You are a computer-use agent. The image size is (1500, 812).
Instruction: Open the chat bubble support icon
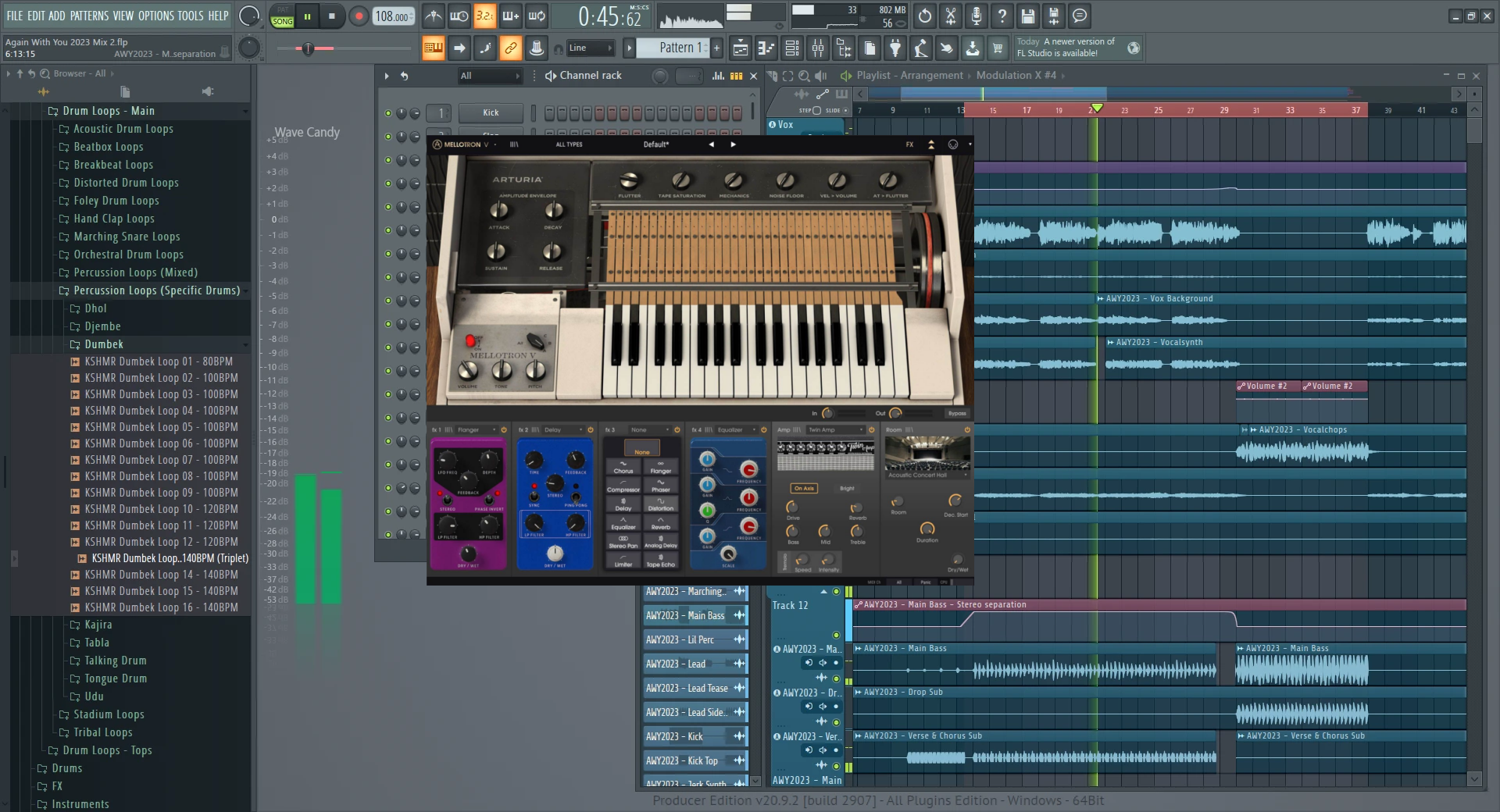(x=1080, y=16)
